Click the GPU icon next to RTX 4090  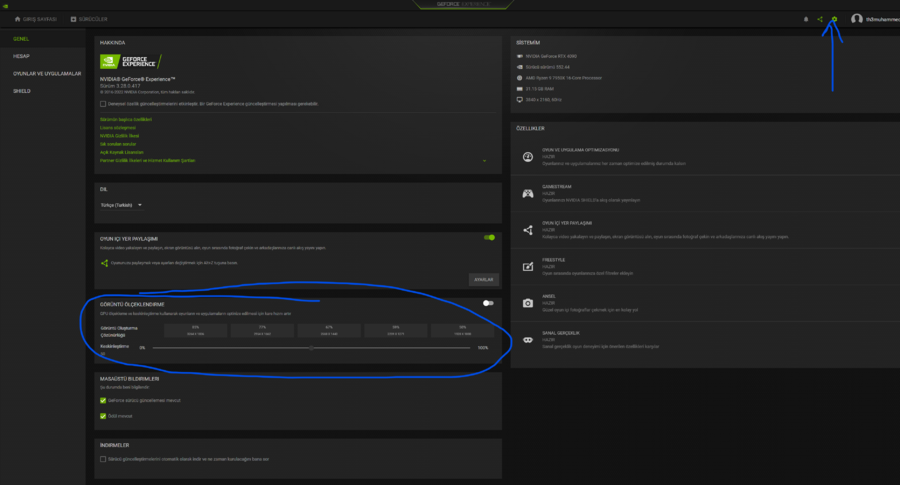[519, 56]
